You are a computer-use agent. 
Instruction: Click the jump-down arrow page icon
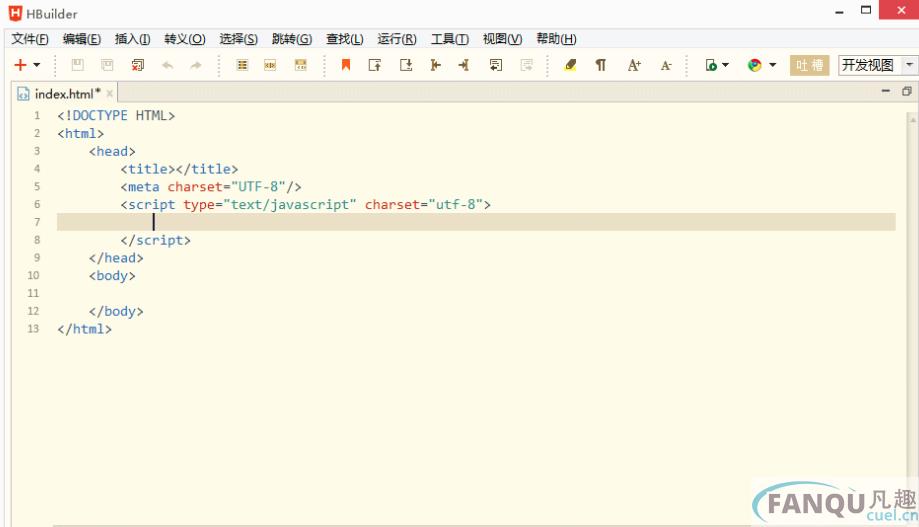point(406,65)
